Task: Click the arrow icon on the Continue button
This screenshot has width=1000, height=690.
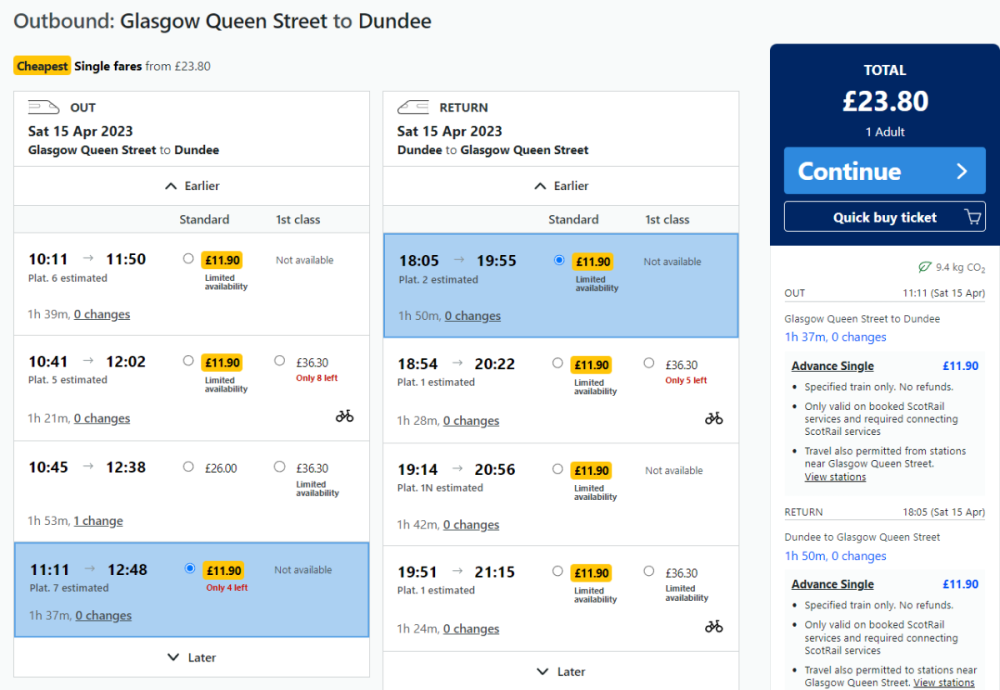Action: pyautogui.click(x=962, y=171)
